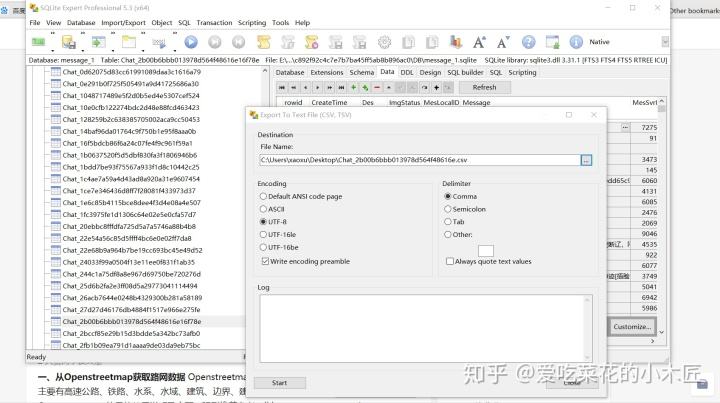Click the edit record triangle navigator icon
720x403 pixels.
tap(389, 87)
